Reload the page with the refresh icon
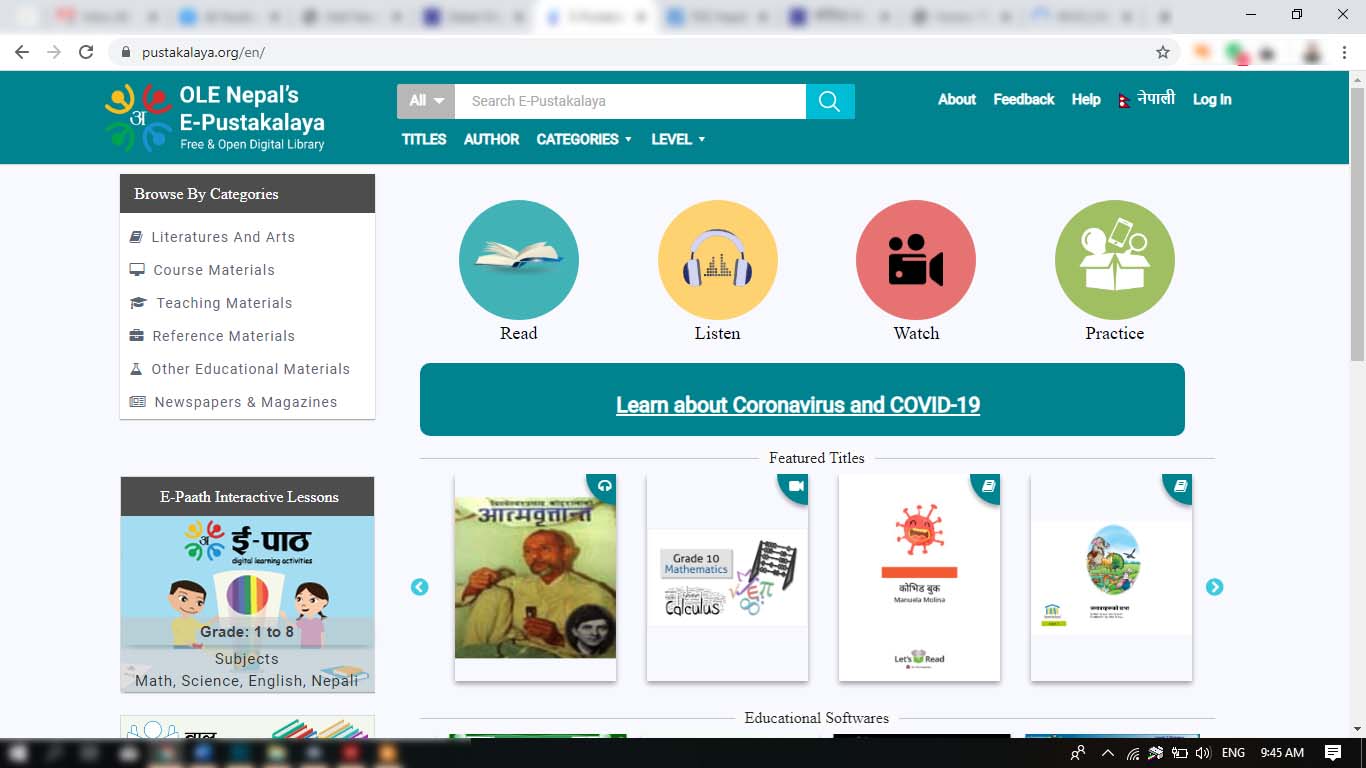 [86, 52]
